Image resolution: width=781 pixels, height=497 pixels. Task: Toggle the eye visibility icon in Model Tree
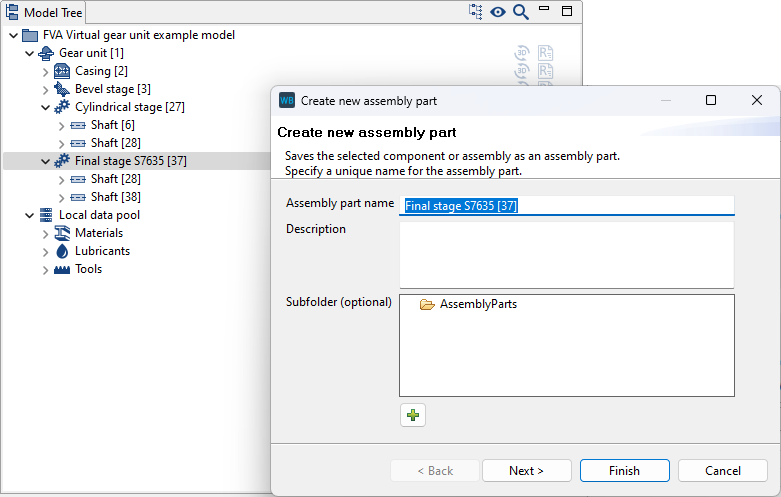pos(498,12)
